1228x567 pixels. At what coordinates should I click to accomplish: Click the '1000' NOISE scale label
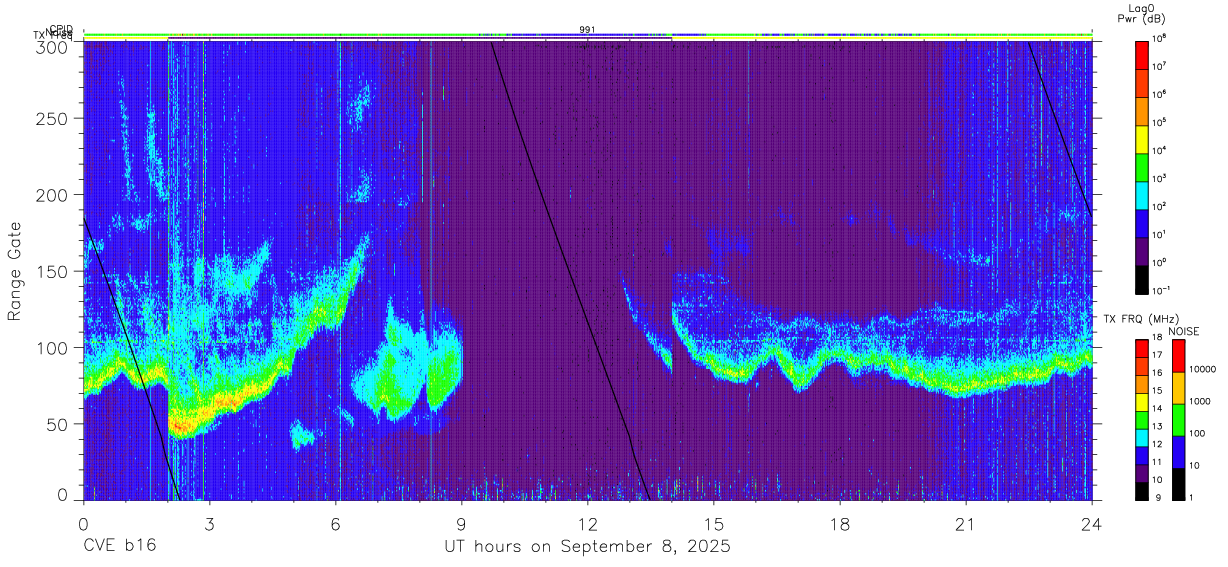1200,402
